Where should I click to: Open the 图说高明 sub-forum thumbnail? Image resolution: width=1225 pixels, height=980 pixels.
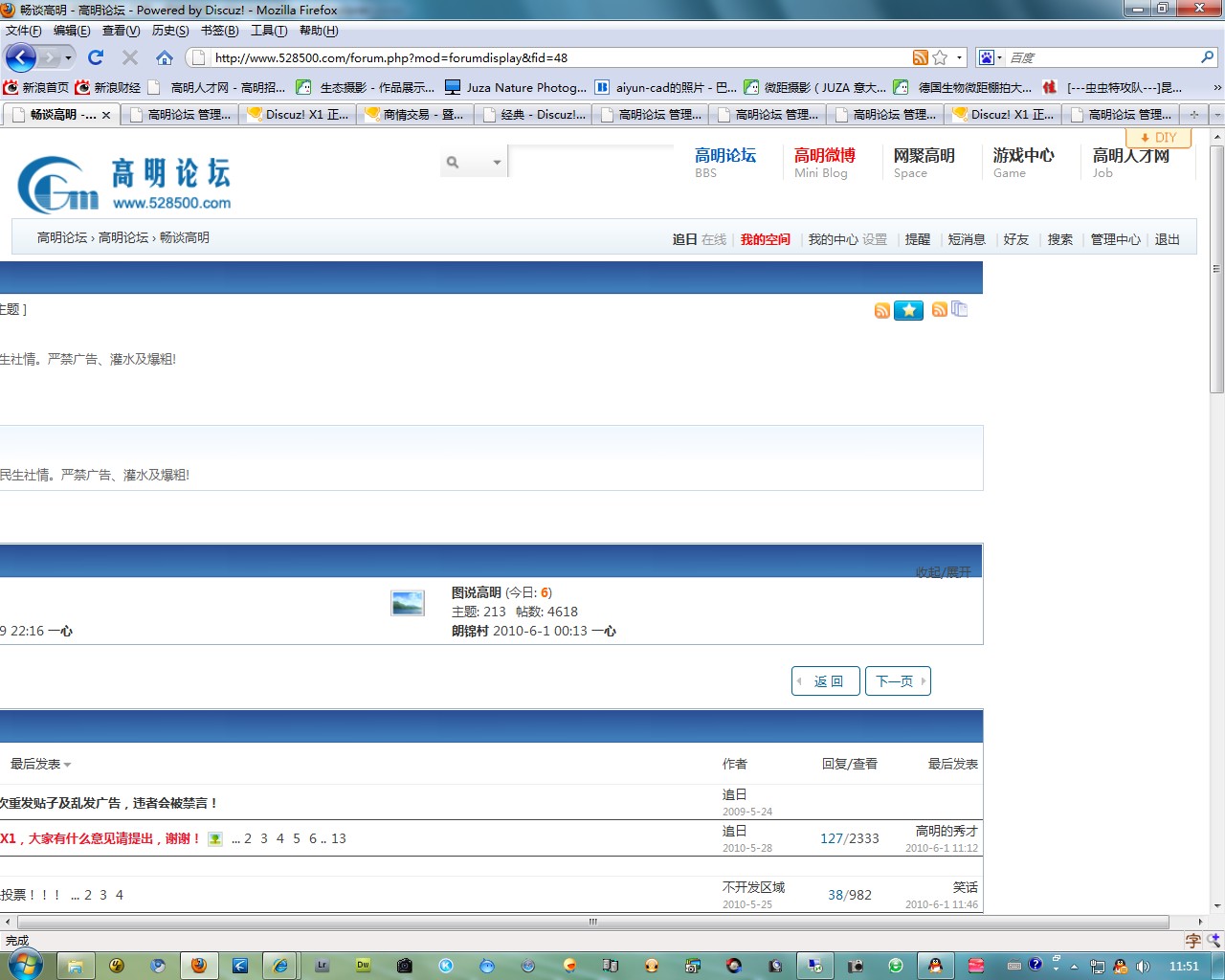click(x=408, y=603)
